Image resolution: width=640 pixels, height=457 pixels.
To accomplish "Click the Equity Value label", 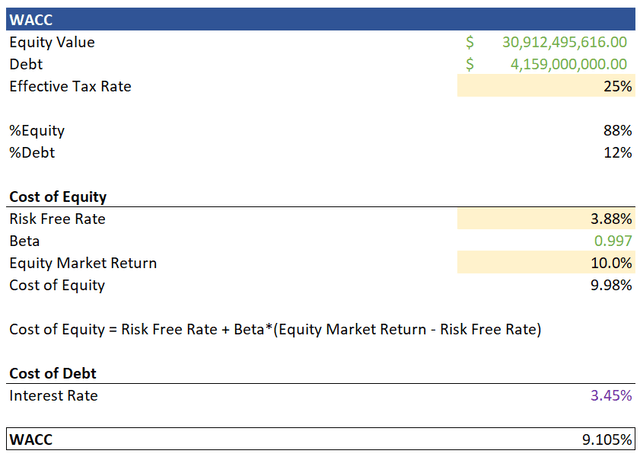I will (x=52, y=43).
